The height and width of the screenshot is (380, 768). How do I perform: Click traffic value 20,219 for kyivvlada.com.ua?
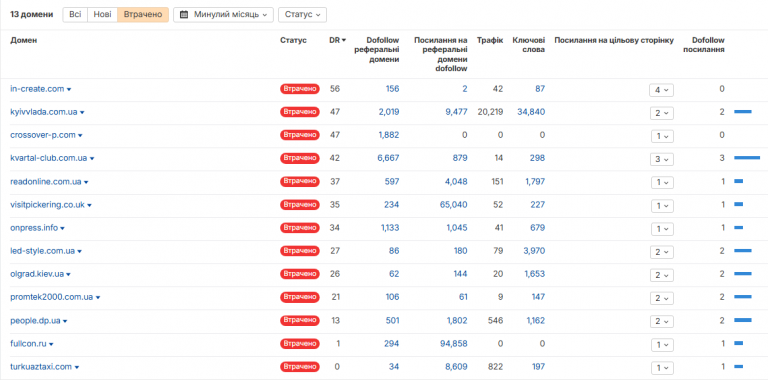(490, 112)
